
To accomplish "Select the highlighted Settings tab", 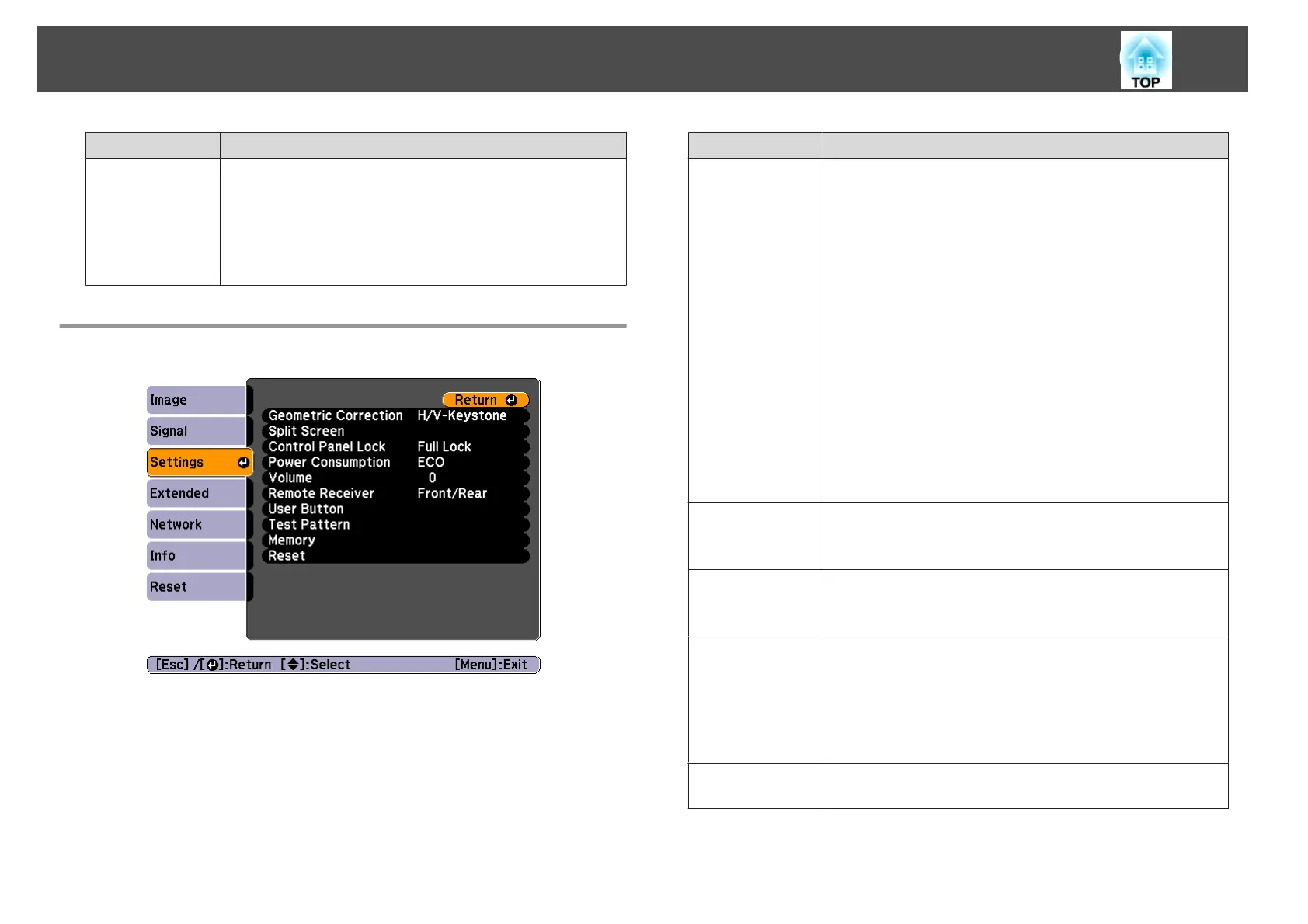I will (x=200, y=462).
